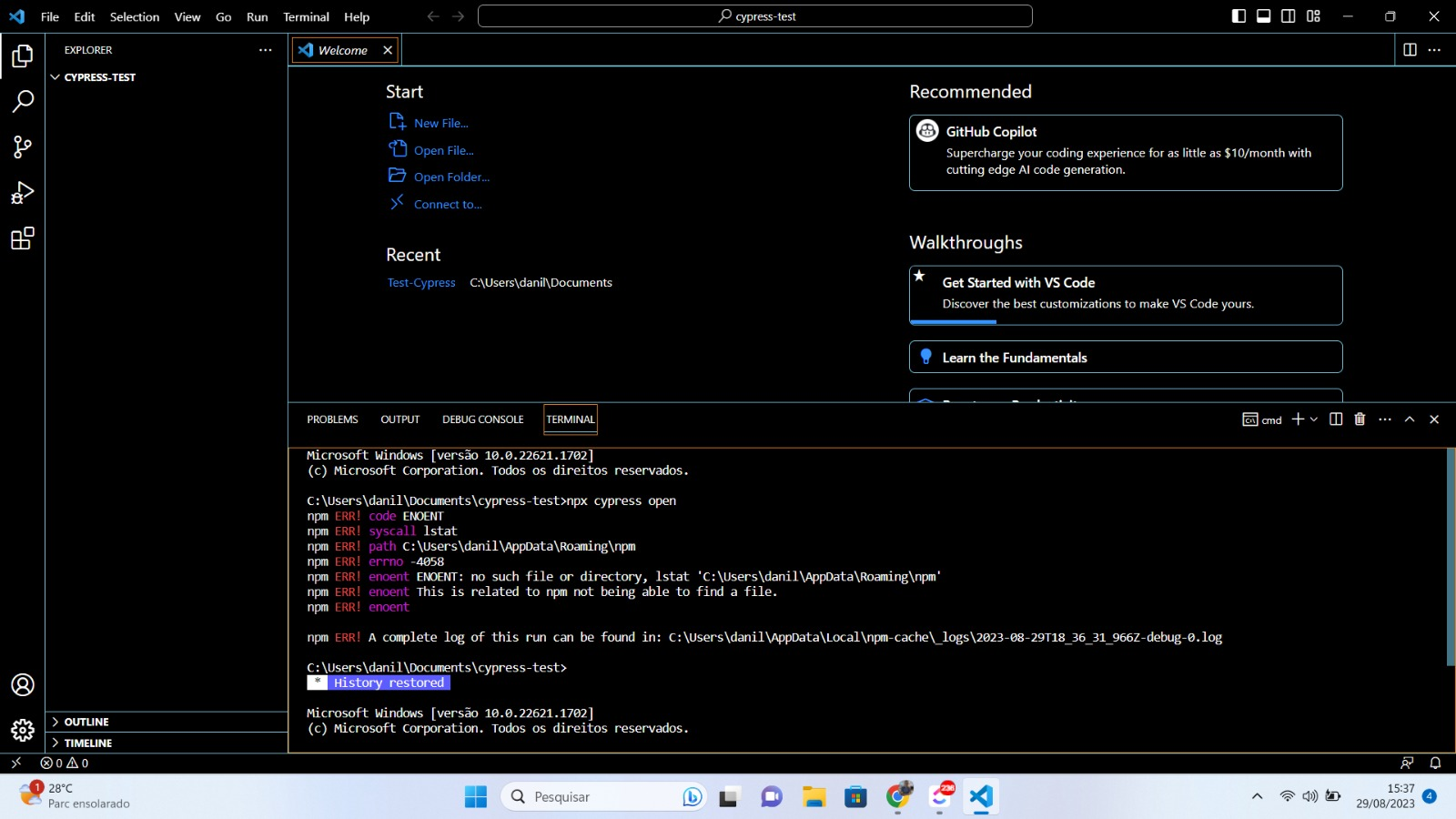The height and width of the screenshot is (819, 1456).
Task: Open the View menu
Action: pyautogui.click(x=187, y=16)
